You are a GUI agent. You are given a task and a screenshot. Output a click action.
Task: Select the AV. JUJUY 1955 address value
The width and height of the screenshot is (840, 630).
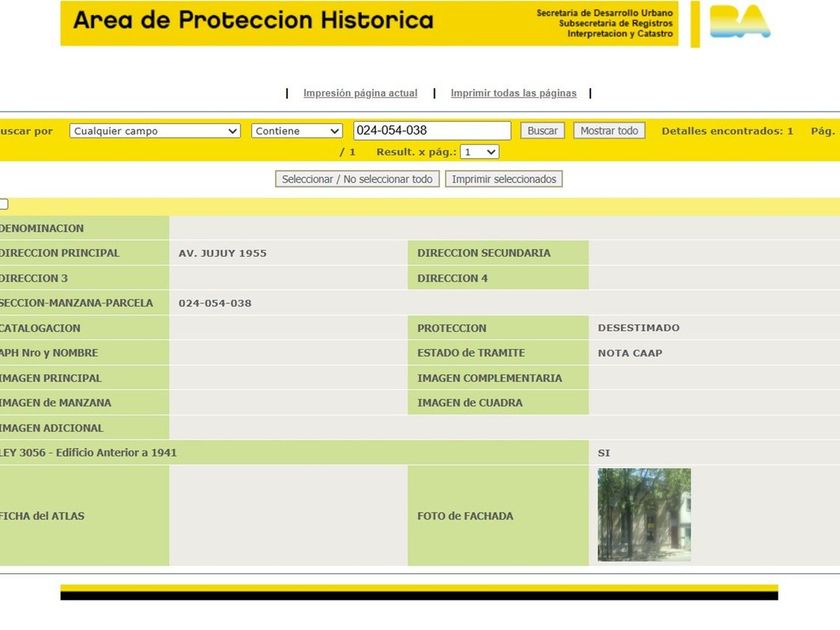click(222, 253)
